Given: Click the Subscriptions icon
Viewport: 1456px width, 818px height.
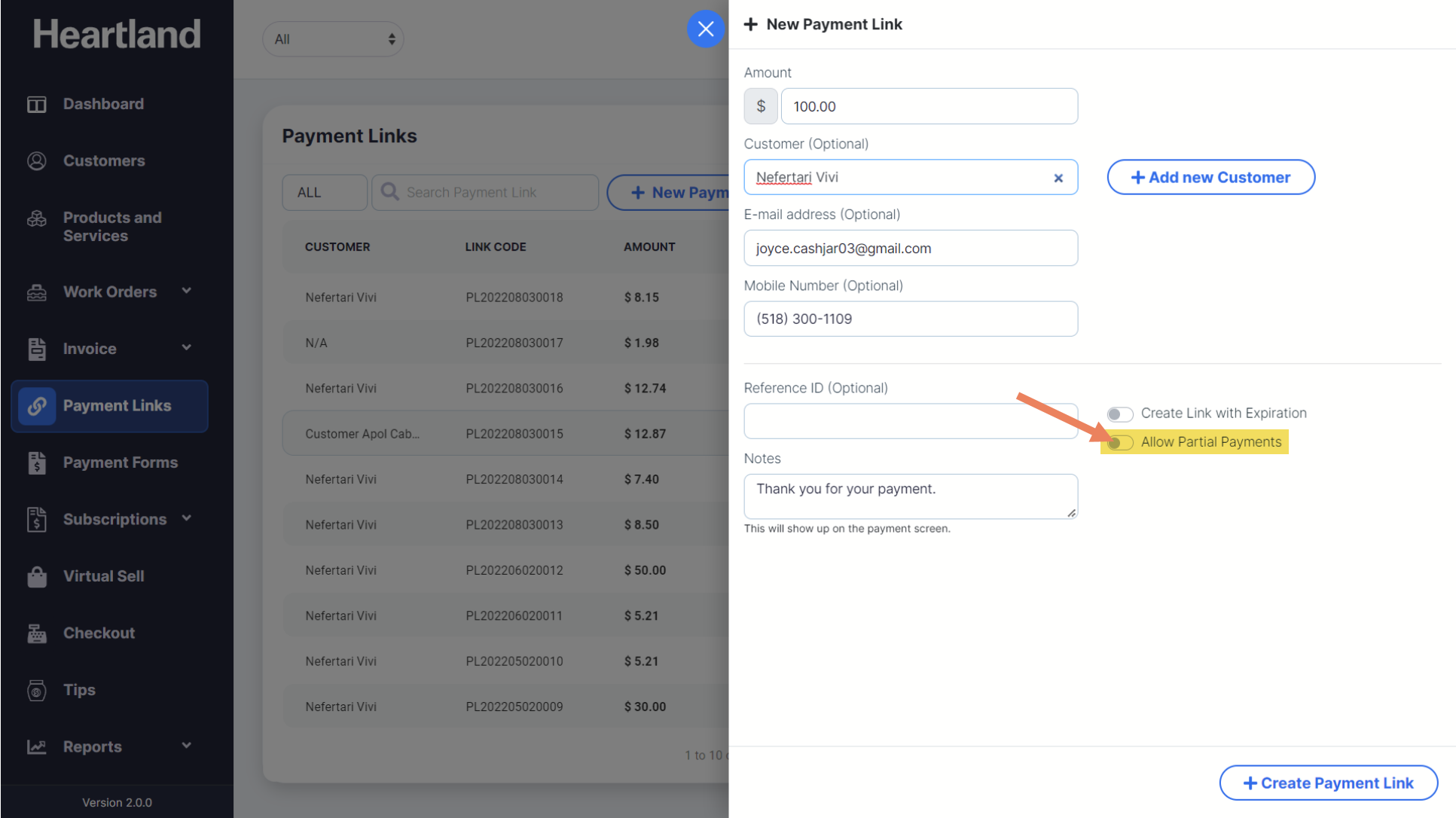Looking at the screenshot, I should click(36, 520).
